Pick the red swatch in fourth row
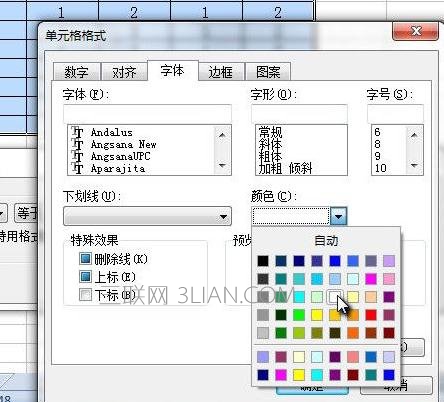 pyautogui.click(x=371, y=315)
